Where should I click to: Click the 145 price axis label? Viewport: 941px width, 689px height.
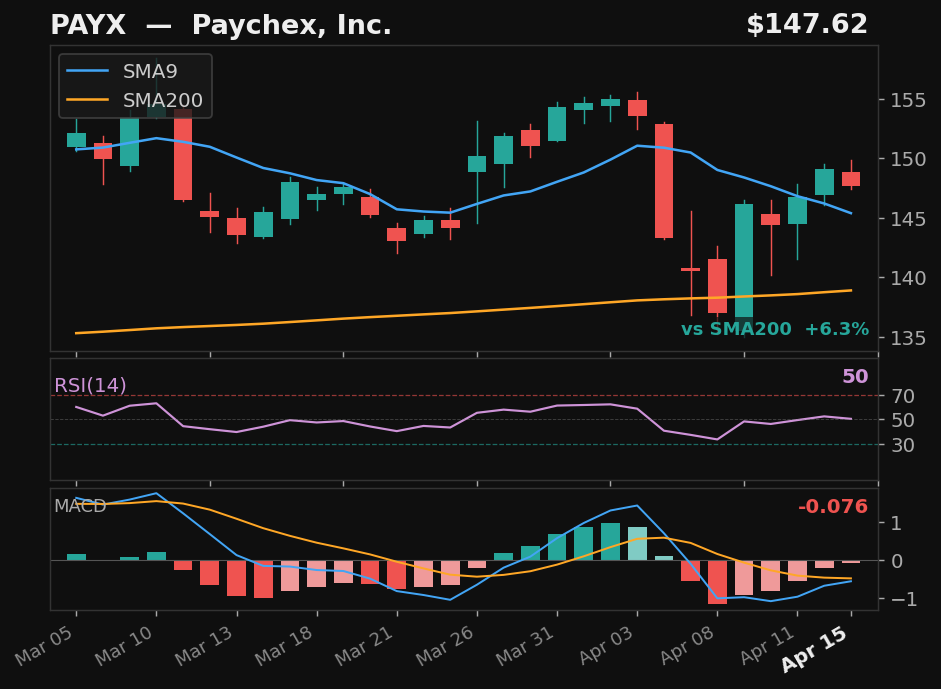click(908, 218)
